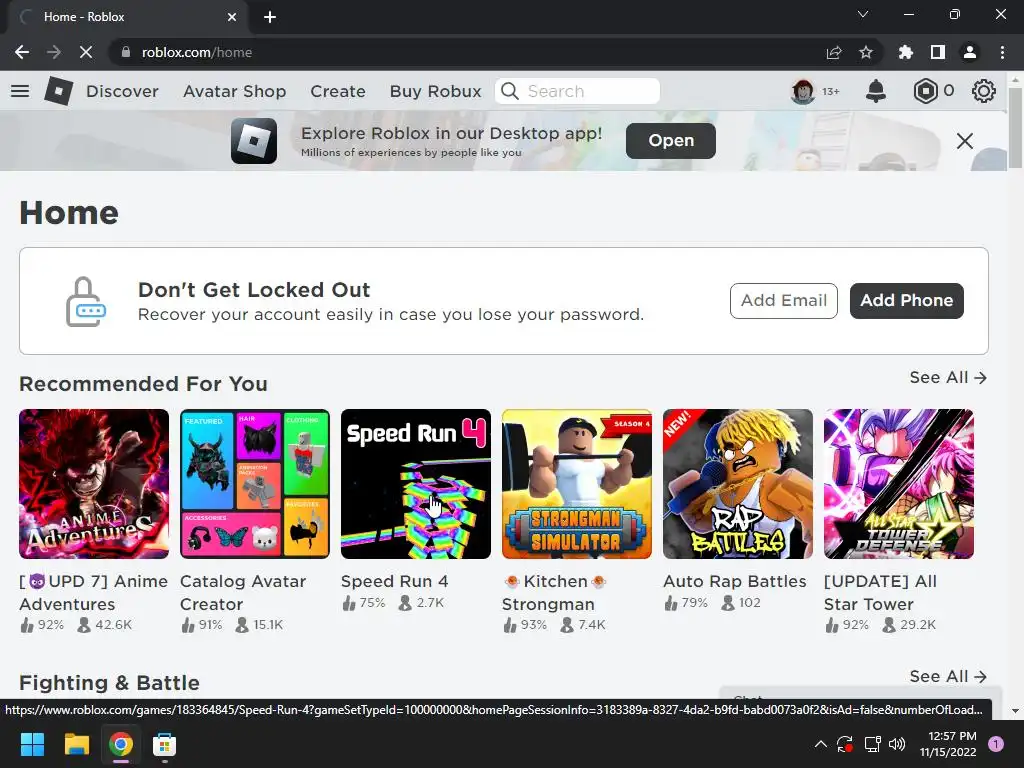The image size is (1024, 768).
Task: Click the page vertical scrollbar thumb
Action: pyautogui.click(x=1015, y=127)
